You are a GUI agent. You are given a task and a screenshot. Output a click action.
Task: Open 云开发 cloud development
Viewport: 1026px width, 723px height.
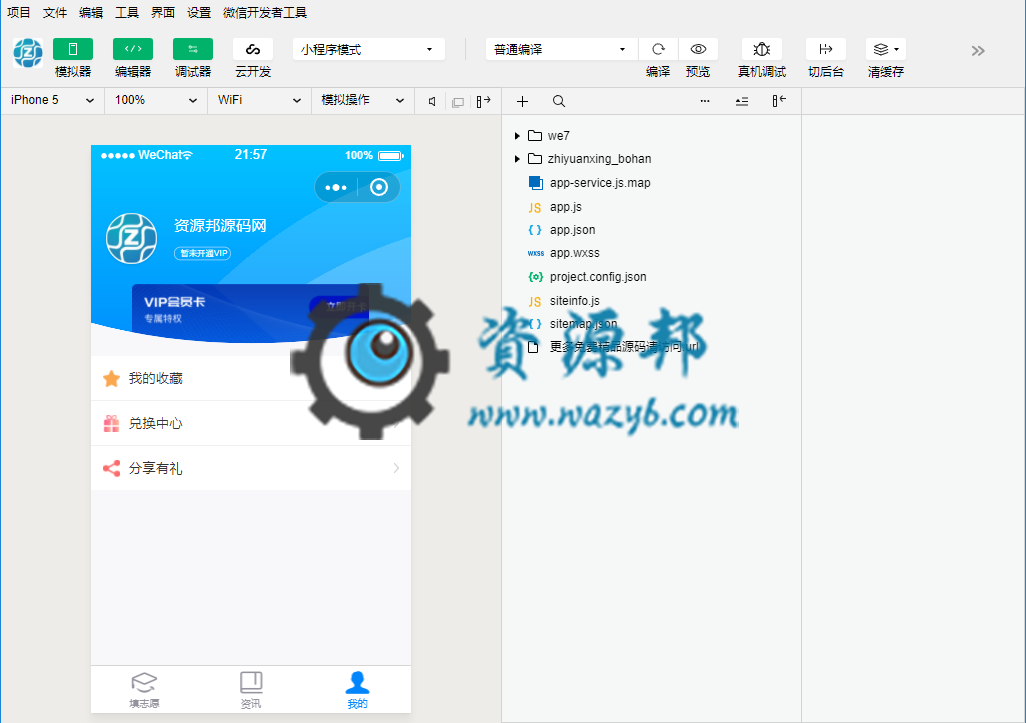click(253, 49)
